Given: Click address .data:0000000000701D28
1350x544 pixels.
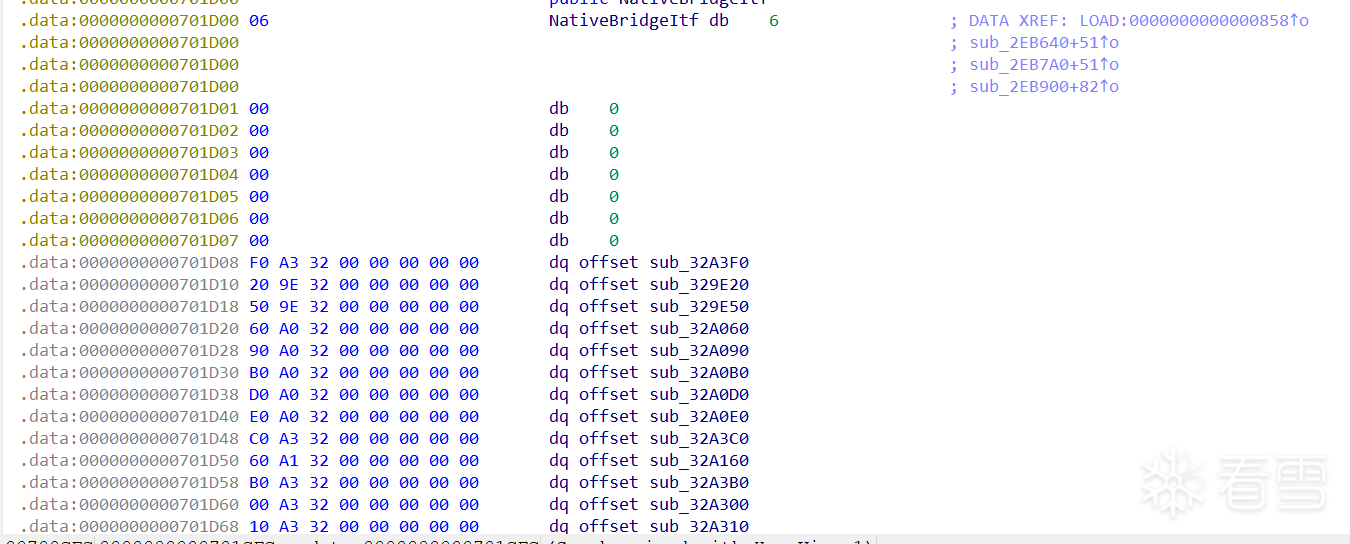Looking at the screenshot, I should coord(129,350).
